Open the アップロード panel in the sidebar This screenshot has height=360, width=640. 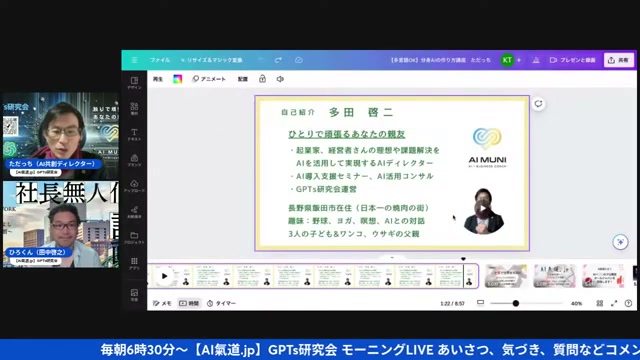pos(134,186)
